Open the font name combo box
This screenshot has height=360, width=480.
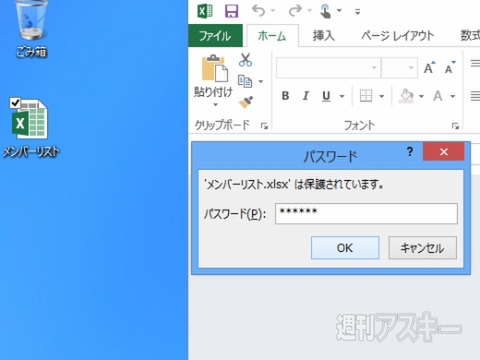pyautogui.click(x=328, y=68)
